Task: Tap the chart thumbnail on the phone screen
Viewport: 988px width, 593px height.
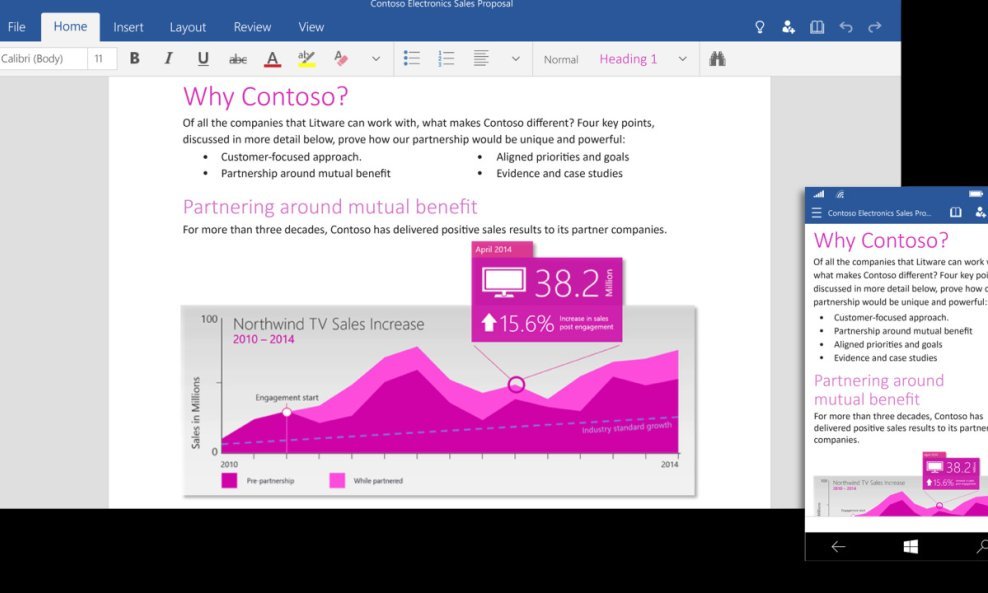Action: coord(900,484)
